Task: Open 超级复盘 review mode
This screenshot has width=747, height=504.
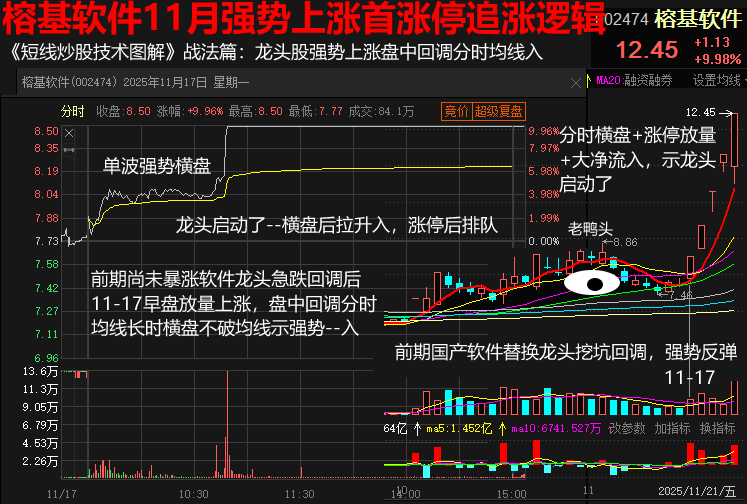Action: (499, 111)
